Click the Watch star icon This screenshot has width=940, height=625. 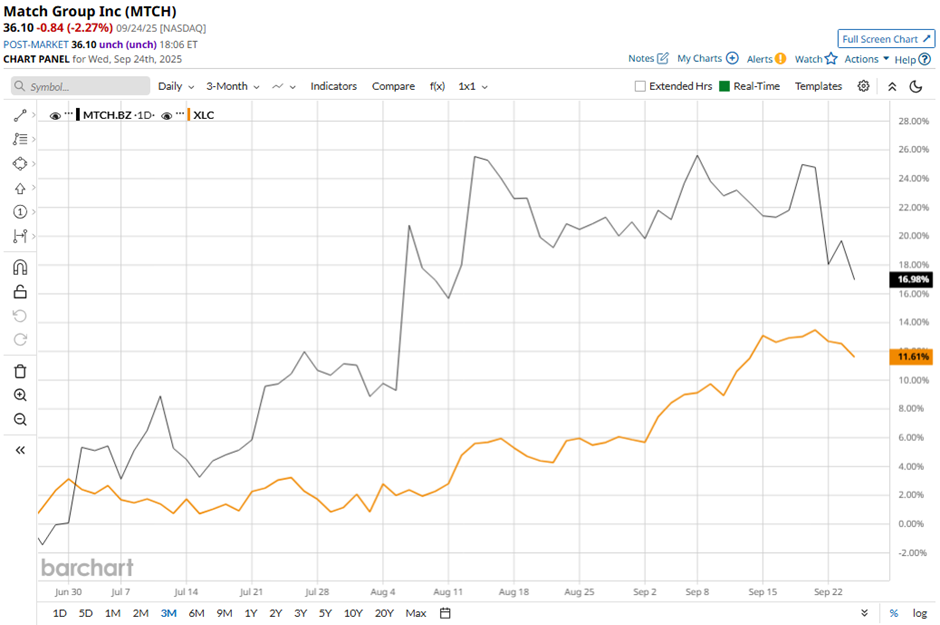click(831, 59)
